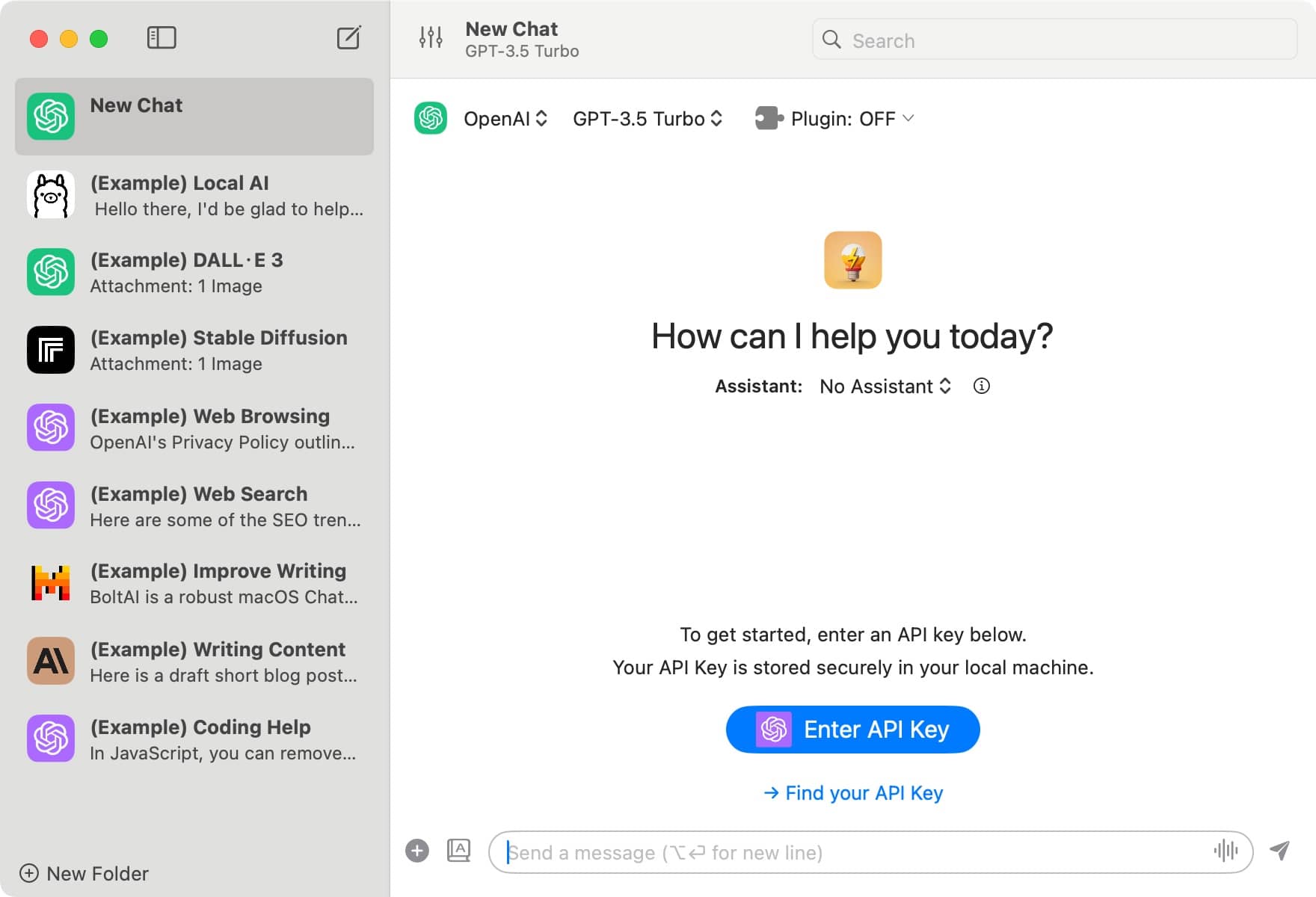Image resolution: width=1316 pixels, height=897 pixels.
Task: Follow the Find your API Key link
Action: tap(852, 792)
